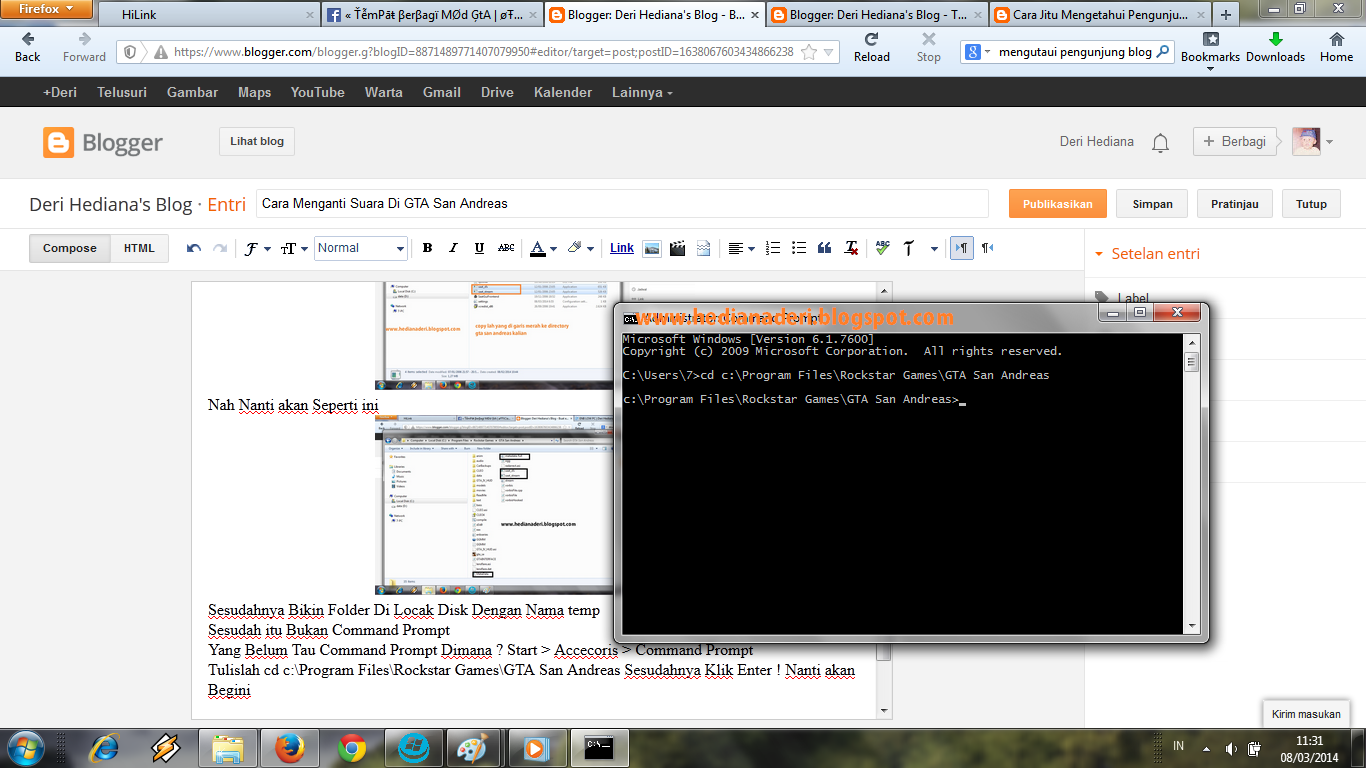The width and height of the screenshot is (1366, 769).
Task: Apply strikethrough formatting
Action: [x=506, y=248]
